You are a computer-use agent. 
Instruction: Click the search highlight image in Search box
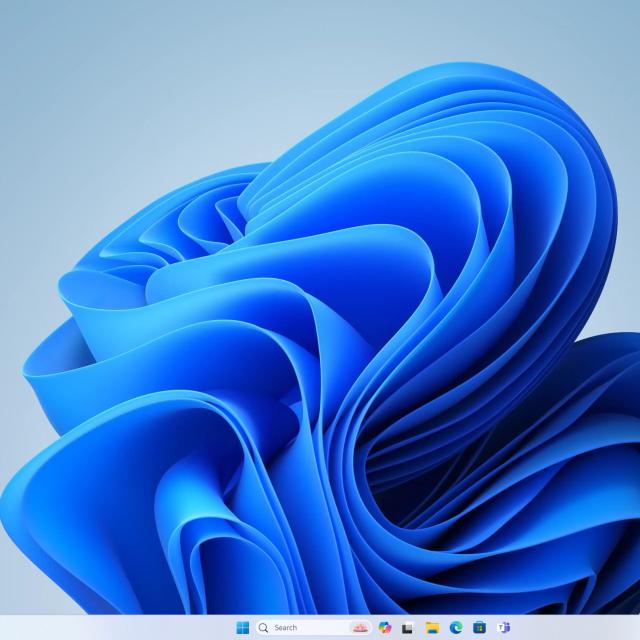pos(359,627)
